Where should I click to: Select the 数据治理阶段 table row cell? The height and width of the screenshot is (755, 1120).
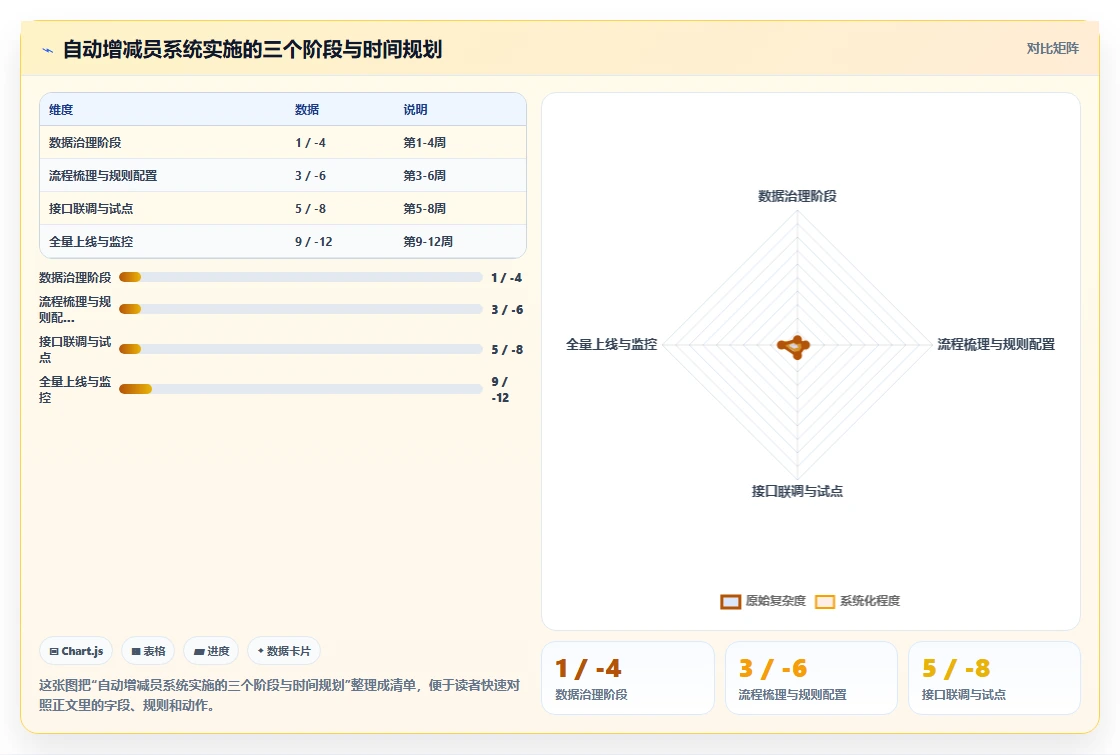coord(85,142)
